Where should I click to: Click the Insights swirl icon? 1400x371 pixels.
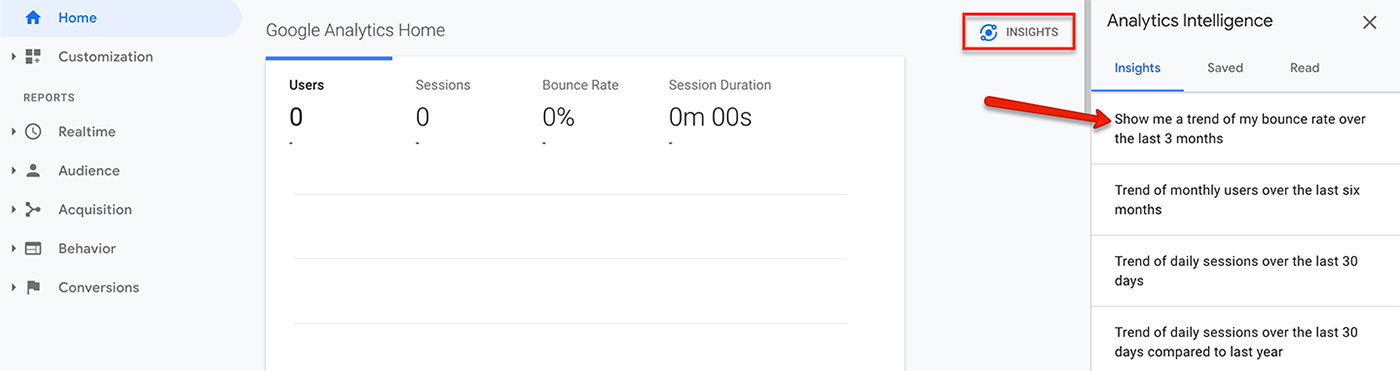(988, 32)
